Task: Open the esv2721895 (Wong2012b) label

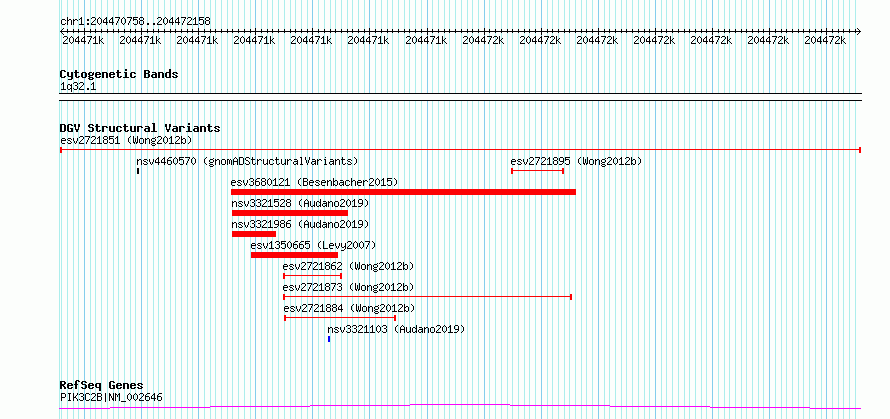Action: click(x=576, y=161)
